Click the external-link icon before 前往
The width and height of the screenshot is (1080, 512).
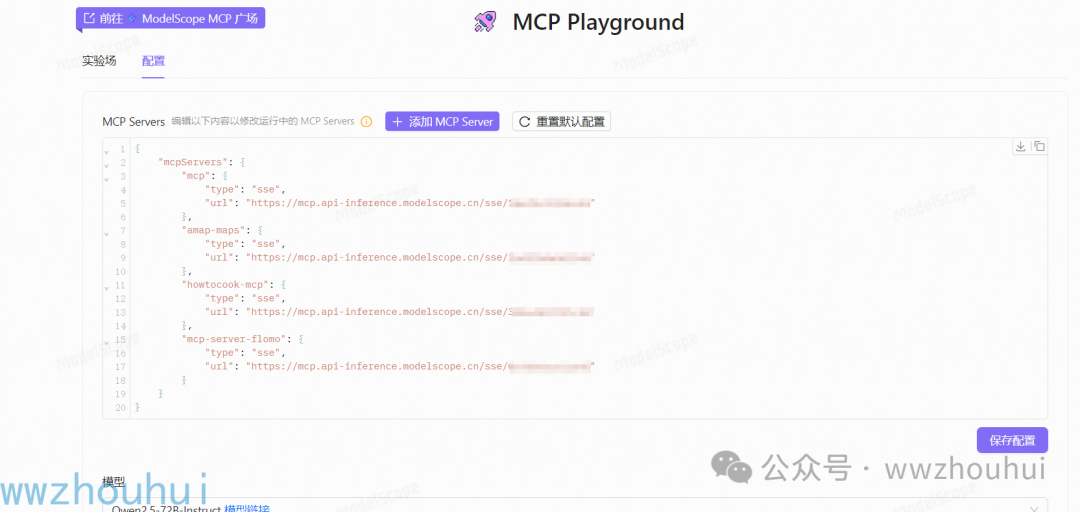[x=89, y=18]
